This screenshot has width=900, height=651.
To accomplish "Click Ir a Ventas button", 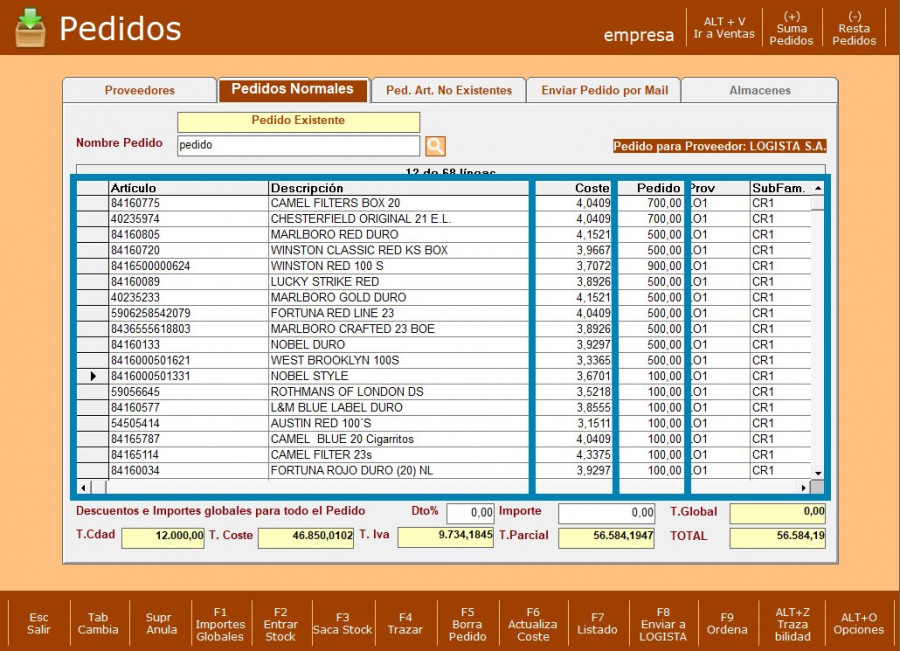I will pyautogui.click(x=724, y=28).
